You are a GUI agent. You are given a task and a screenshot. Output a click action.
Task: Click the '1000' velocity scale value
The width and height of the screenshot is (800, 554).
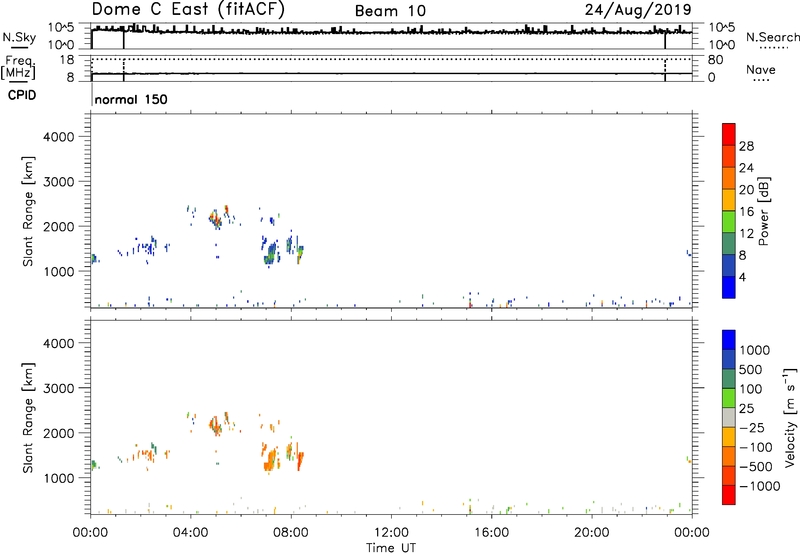(x=754, y=350)
